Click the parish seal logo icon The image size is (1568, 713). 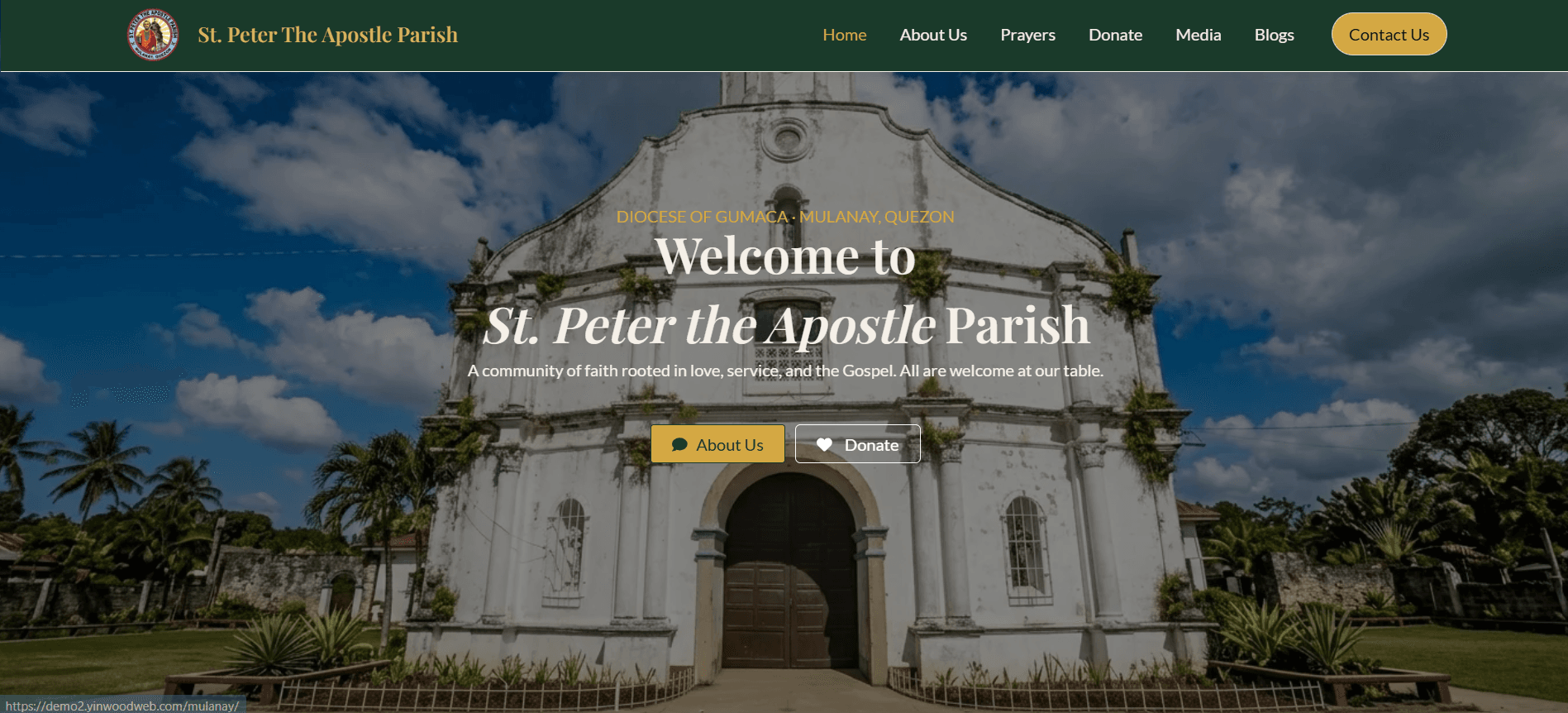[x=153, y=35]
